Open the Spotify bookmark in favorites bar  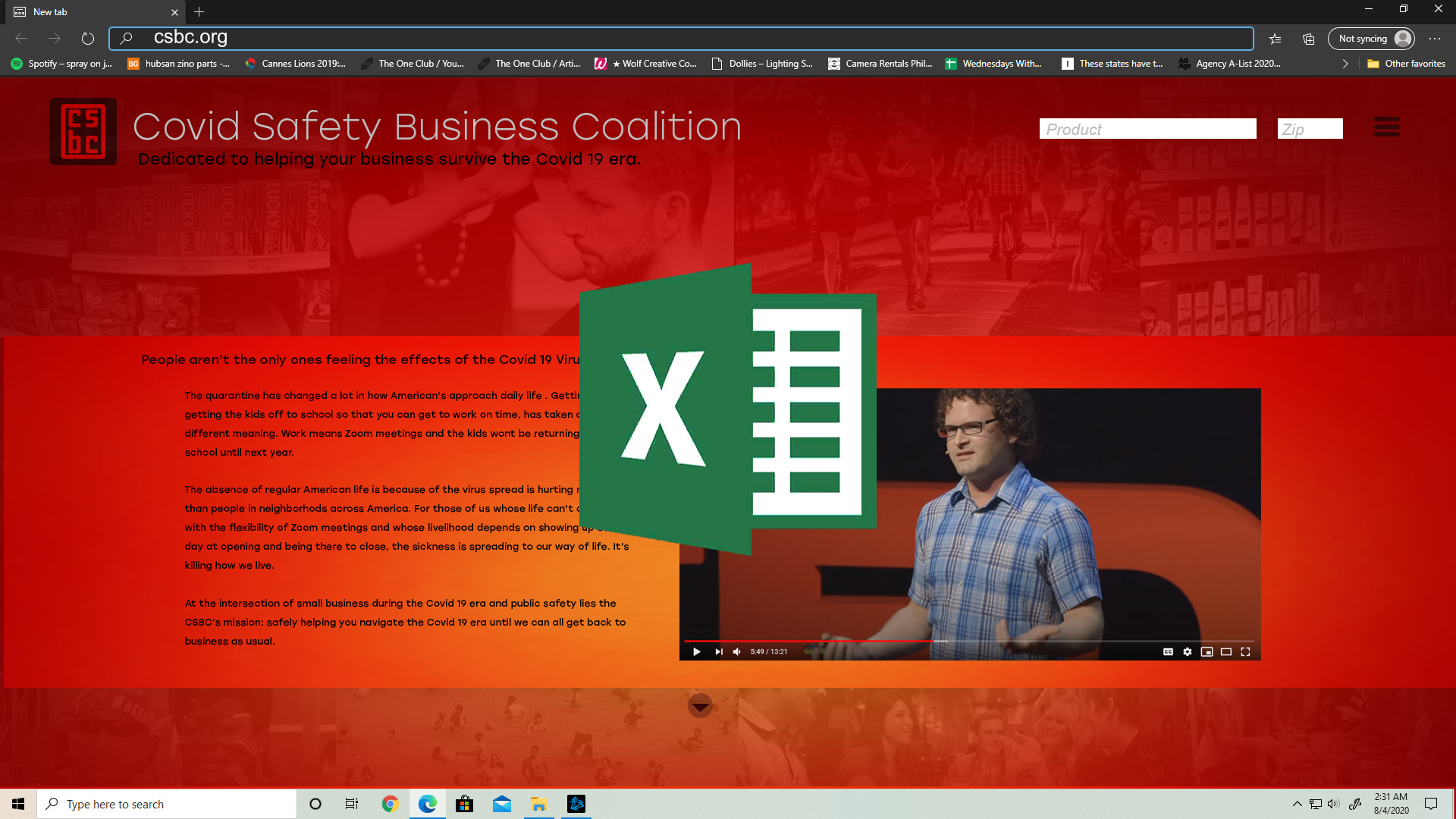tap(62, 64)
